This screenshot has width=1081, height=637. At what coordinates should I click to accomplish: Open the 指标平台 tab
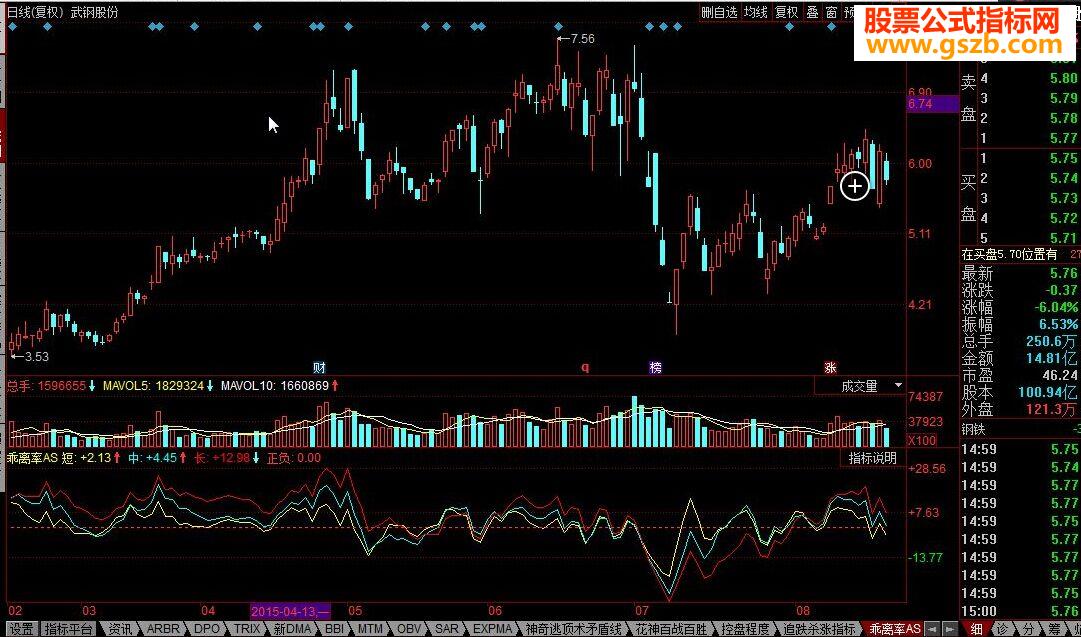coord(68,629)
